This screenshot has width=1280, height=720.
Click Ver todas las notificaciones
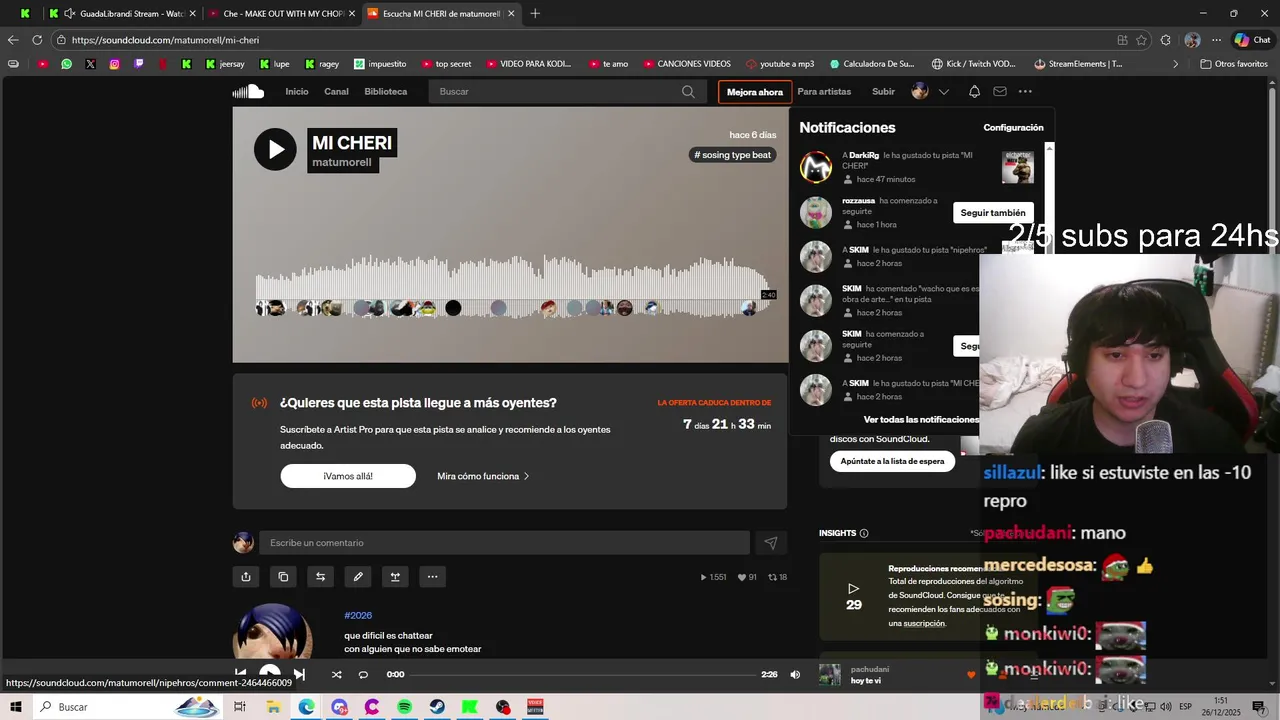921,420
